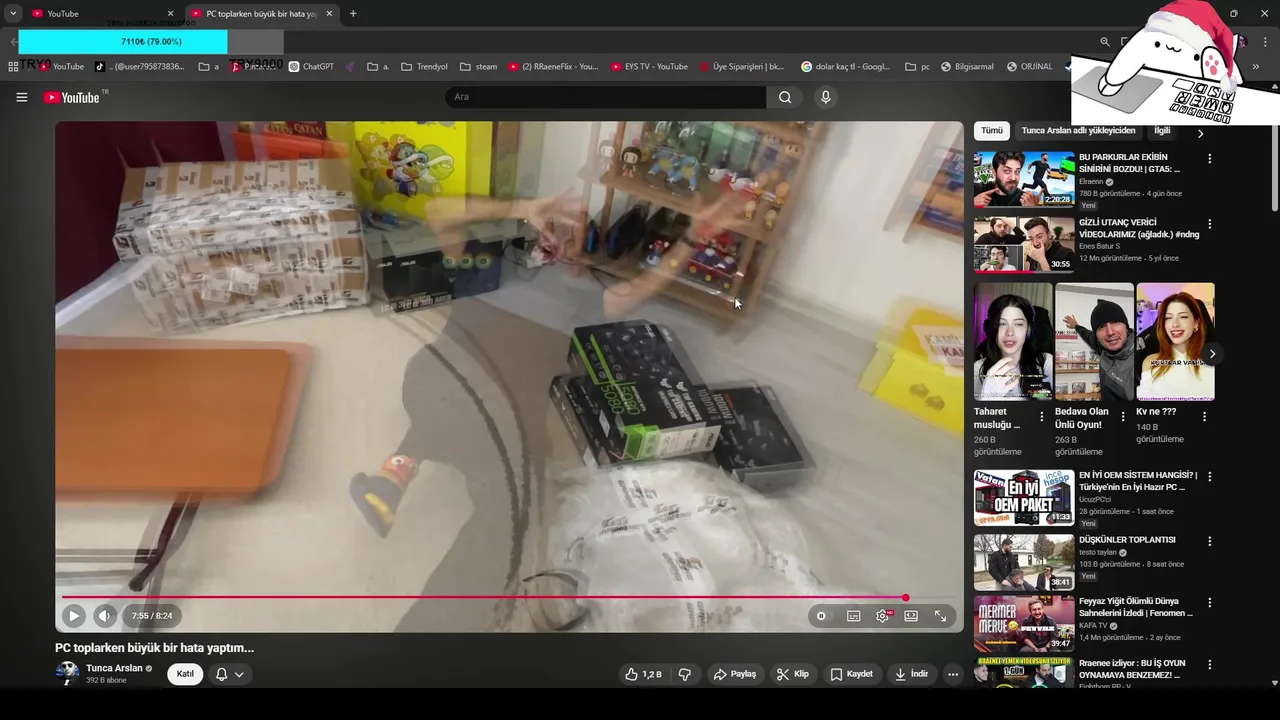
Task: Open options for Taharet musluğu short
Action: 1042,417
